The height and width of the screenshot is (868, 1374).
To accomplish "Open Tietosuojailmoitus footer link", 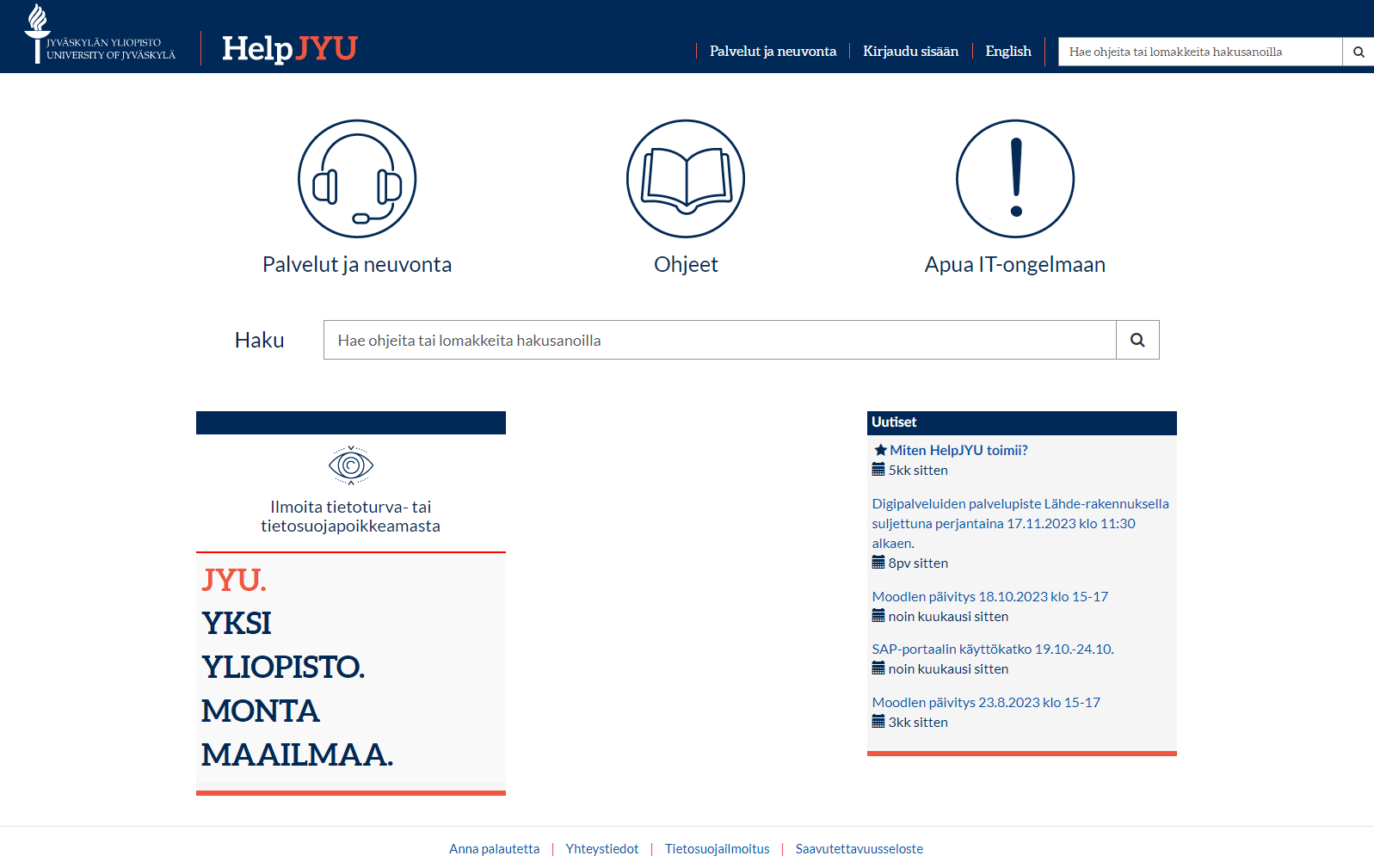I will coord(718,849).
